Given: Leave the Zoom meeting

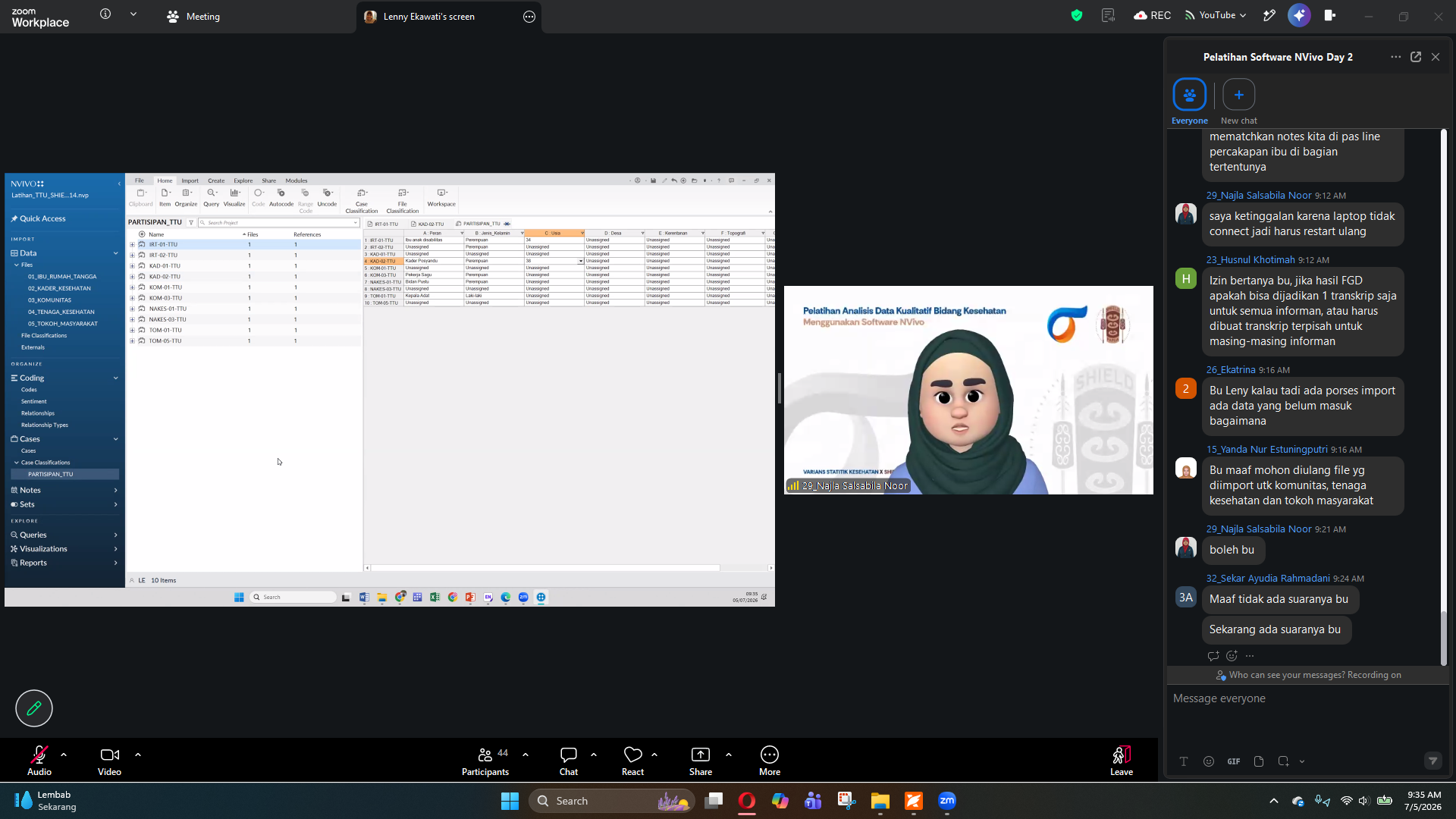Looking at the screenshot, I should tap(1122, 761).
